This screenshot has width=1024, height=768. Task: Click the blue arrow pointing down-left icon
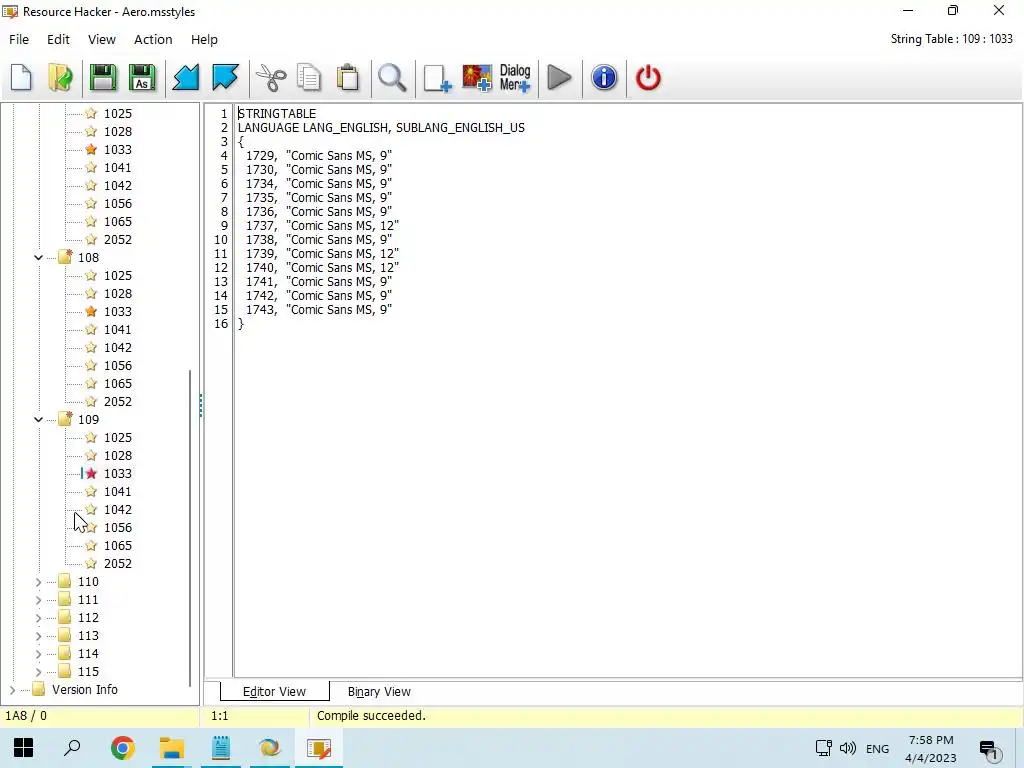185,78
